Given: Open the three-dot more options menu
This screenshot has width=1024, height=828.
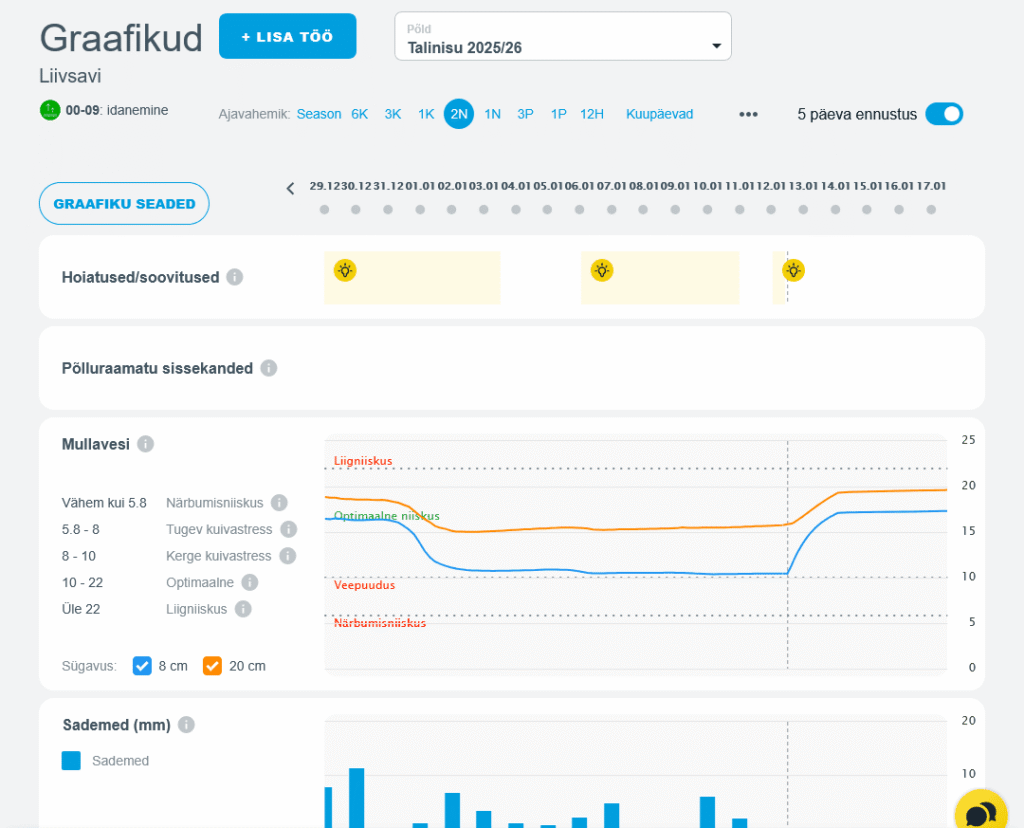Looking at the screenshot, I should tap(748, 114).
